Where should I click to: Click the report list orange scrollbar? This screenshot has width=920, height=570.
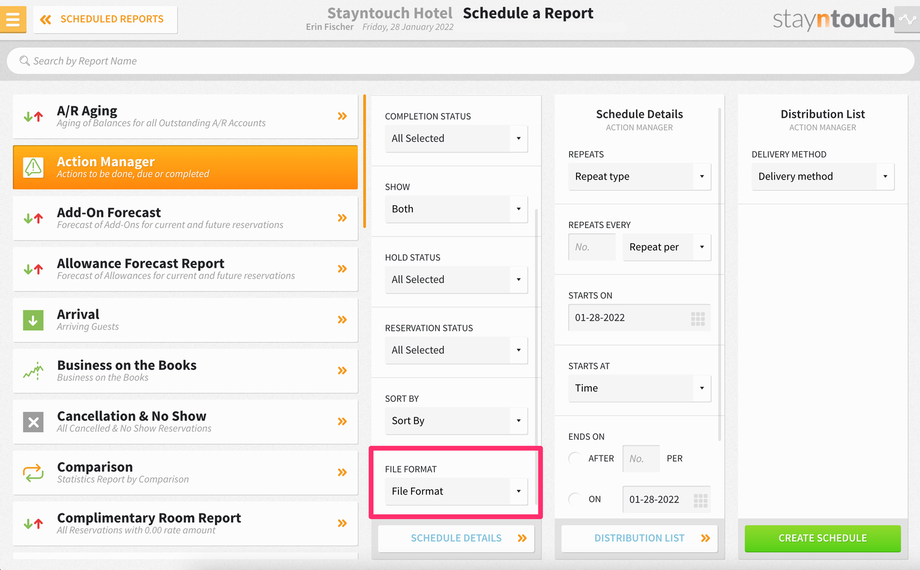[364, 161]
